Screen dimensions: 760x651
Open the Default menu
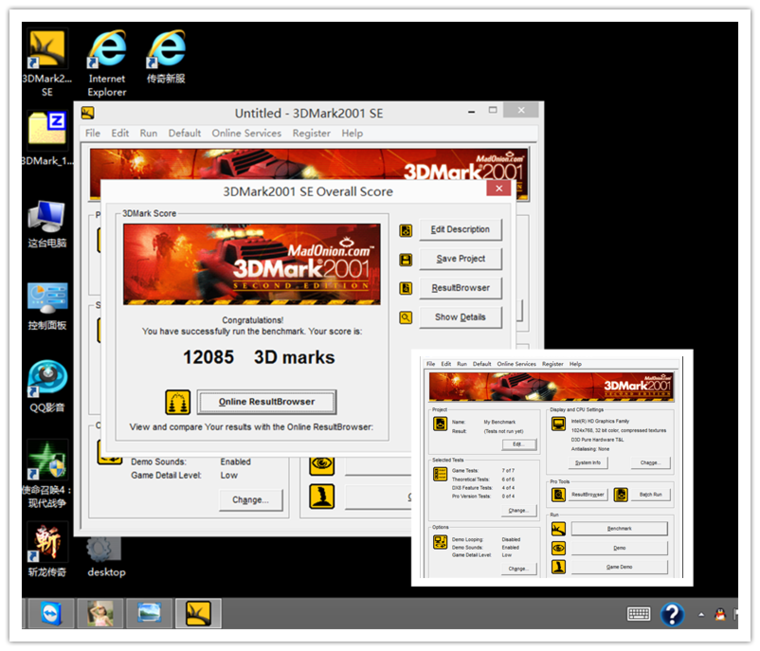[184, 133]
